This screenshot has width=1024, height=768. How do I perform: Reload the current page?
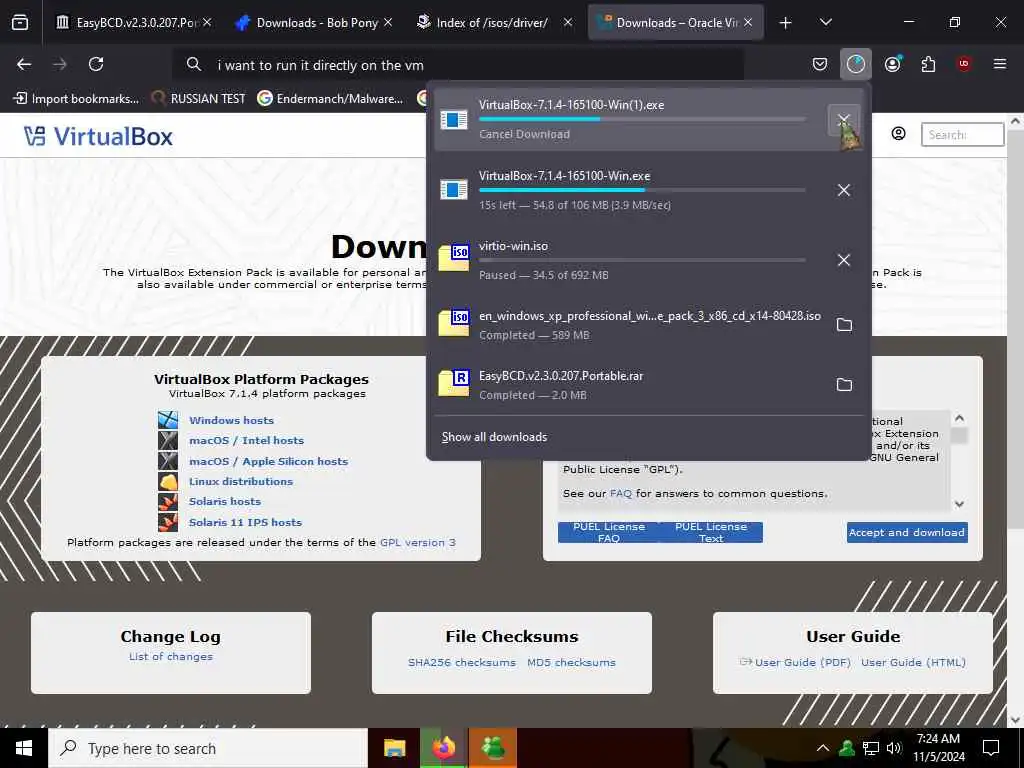[x=96, y=64]
